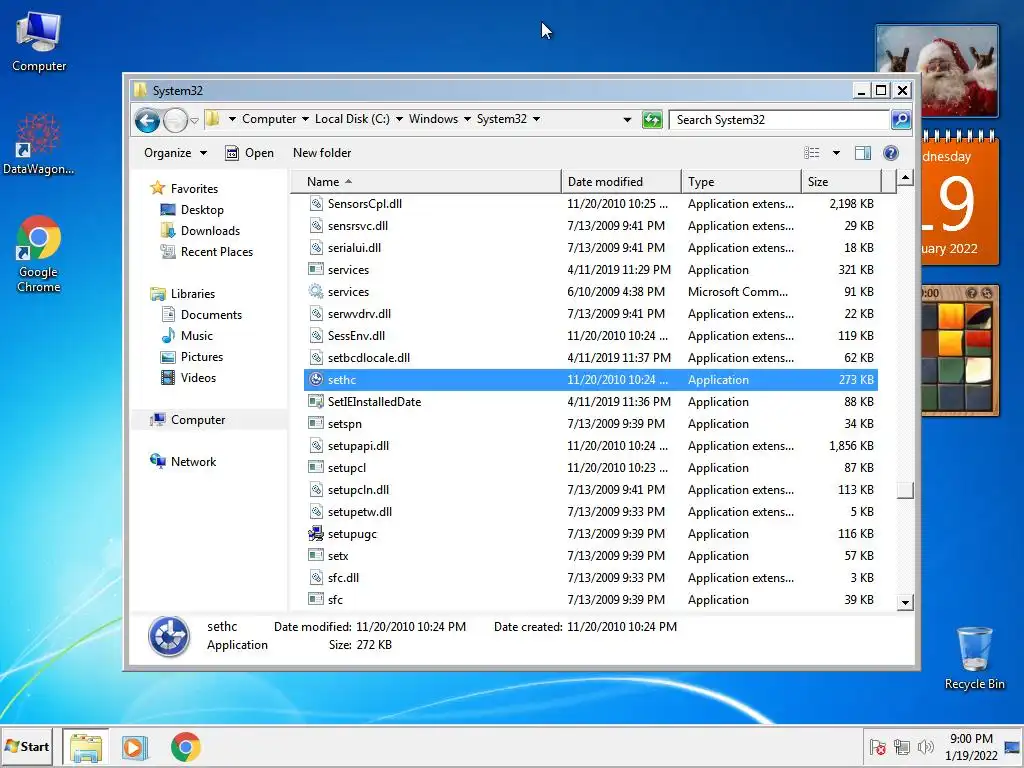This screenshot has width=1024, height=768.
Task: Expand the System32 breadcrumb dropdown arrow
Action: coord(536,120)
